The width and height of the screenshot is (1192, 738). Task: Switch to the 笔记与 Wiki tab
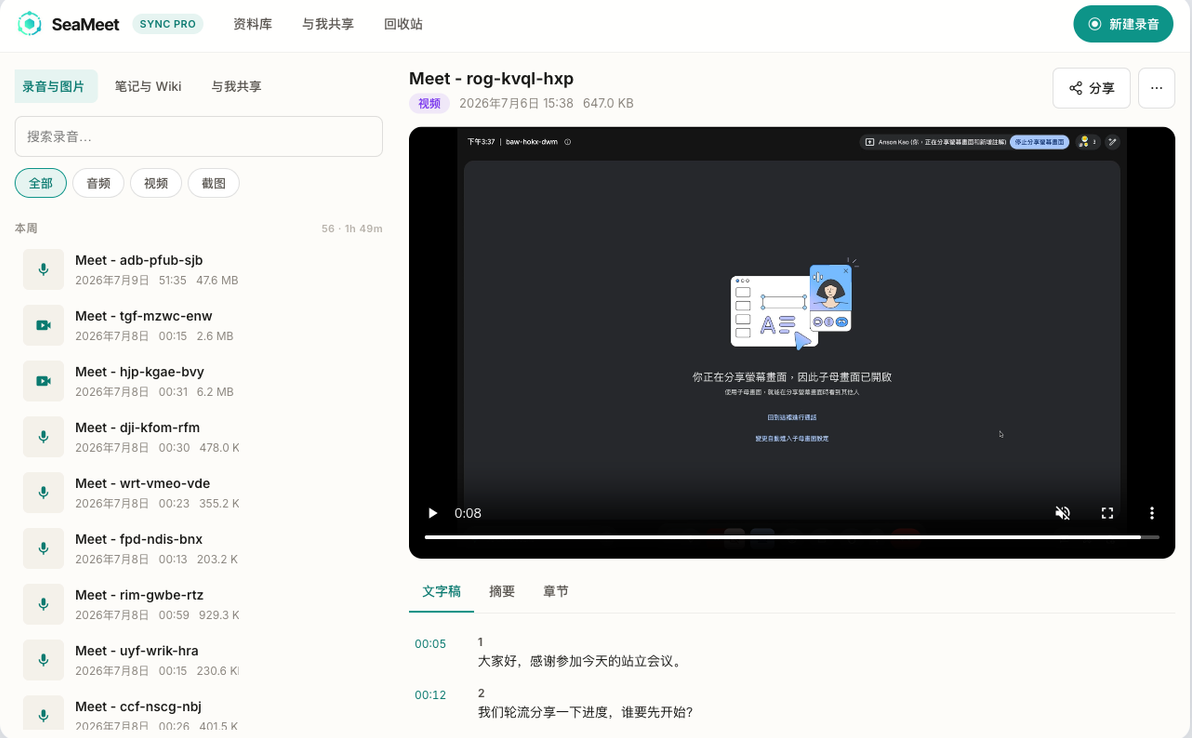point(147,87)
